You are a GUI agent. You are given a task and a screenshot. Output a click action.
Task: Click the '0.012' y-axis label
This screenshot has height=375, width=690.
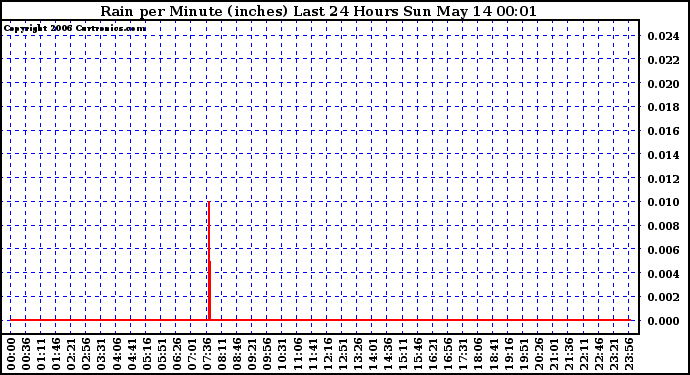pos(663,179)
